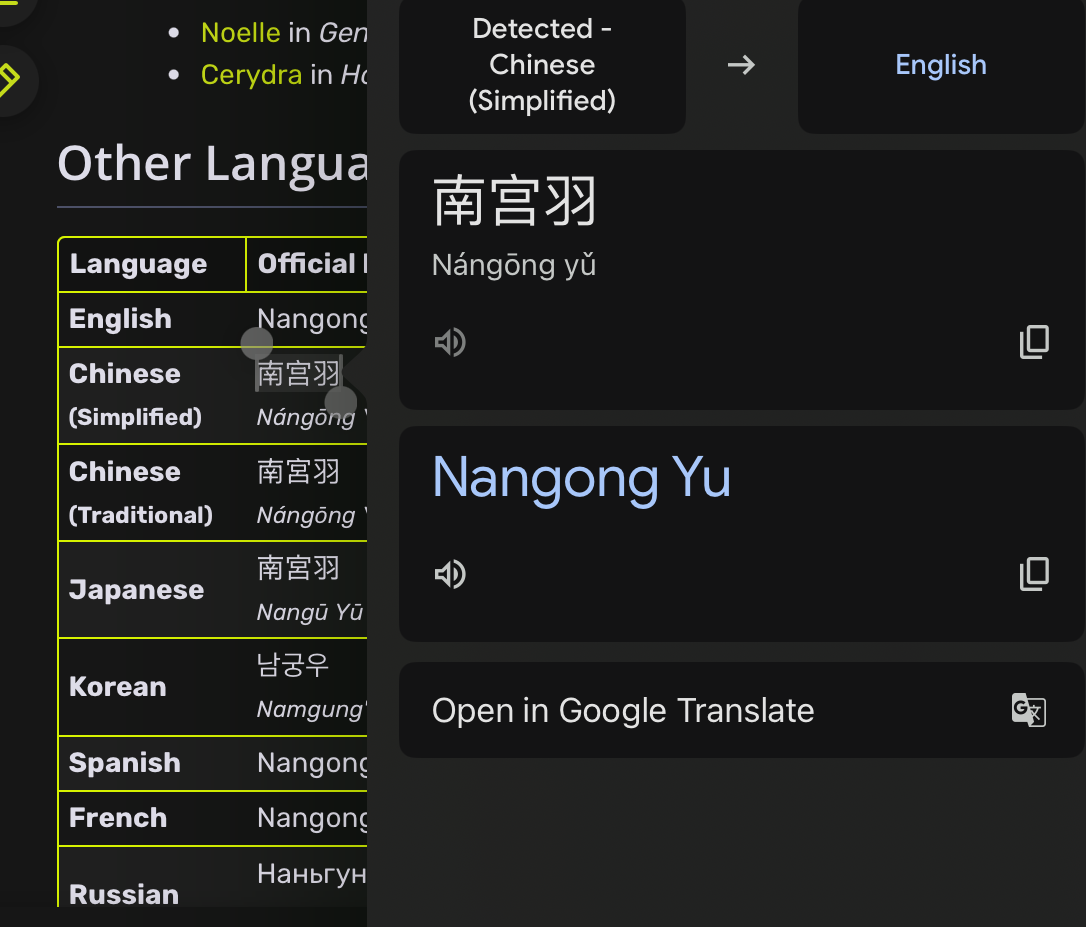
Task: Follow the Noelle link
Action: click(x=240, y=33)
